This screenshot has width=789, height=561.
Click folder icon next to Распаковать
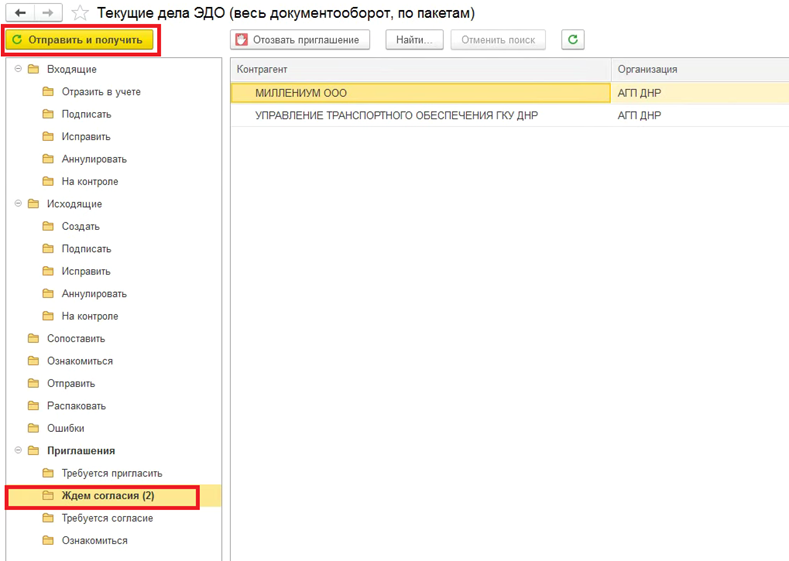point(33,406)
